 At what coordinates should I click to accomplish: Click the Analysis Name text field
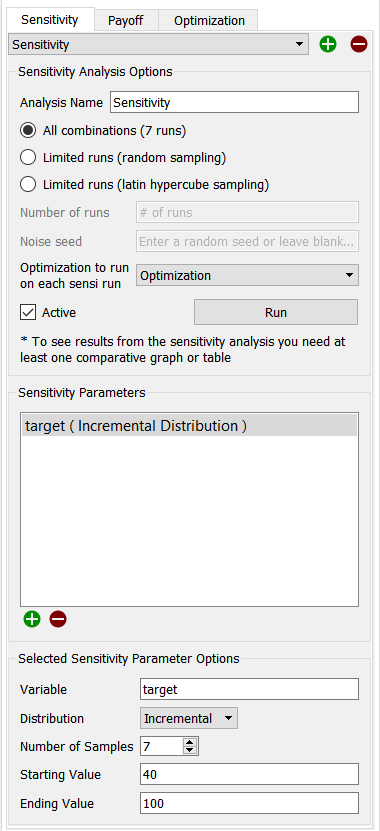pyautogui.click(x=234, y=102)
